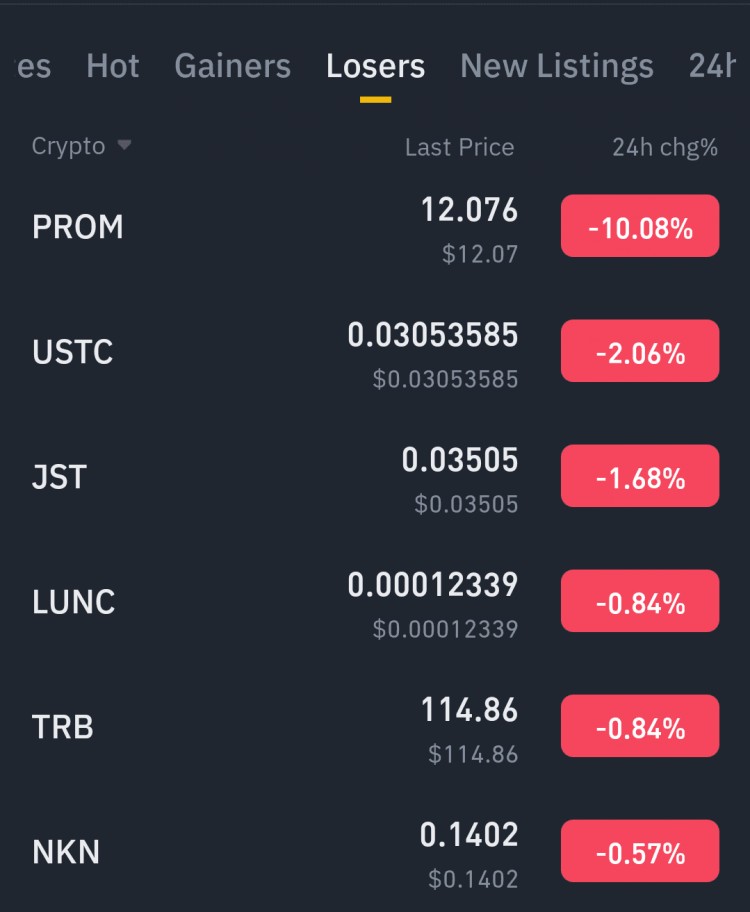Click the NKN -0.57% change badge
Viewport: 750px width, 912px height.
coord(639,852)
